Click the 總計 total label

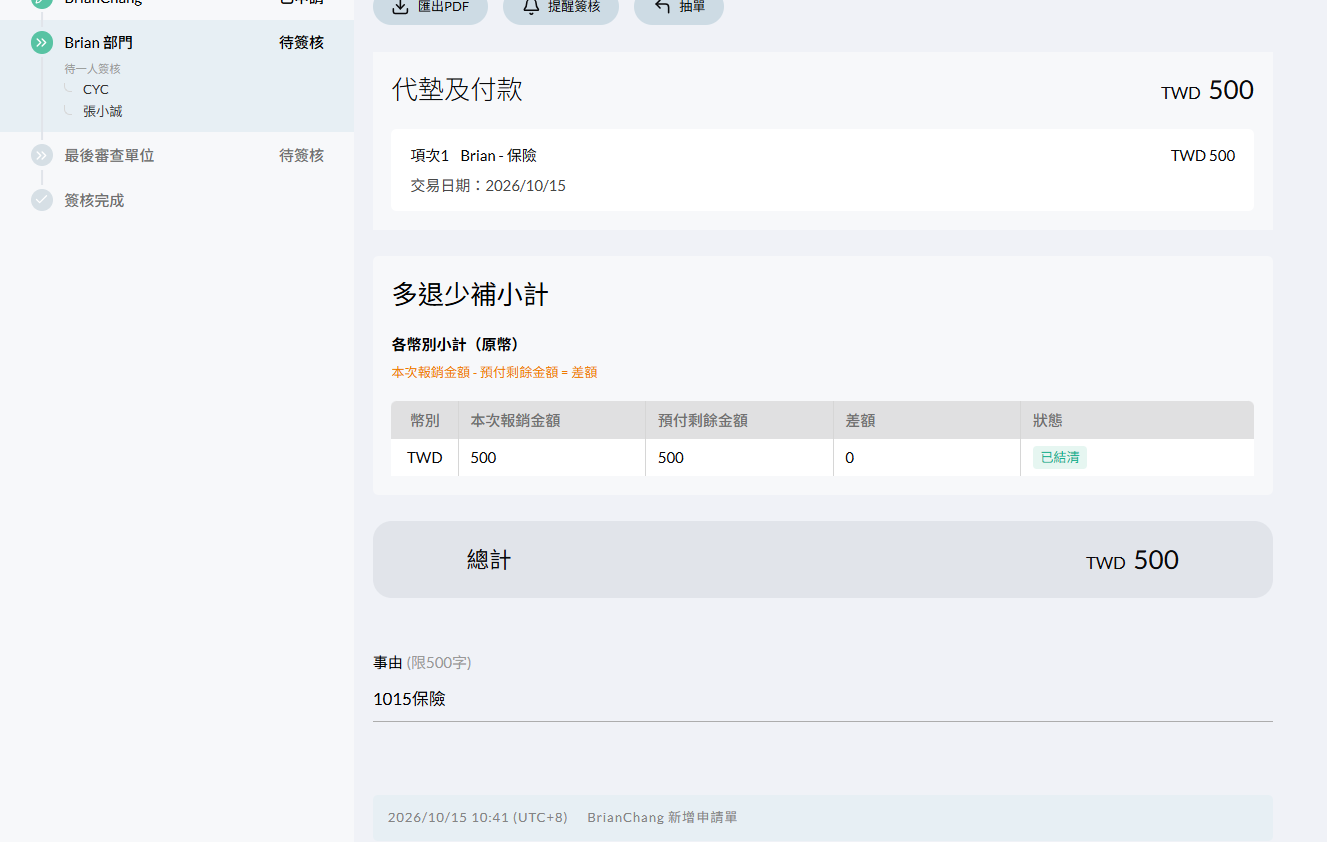coord(489,560)
